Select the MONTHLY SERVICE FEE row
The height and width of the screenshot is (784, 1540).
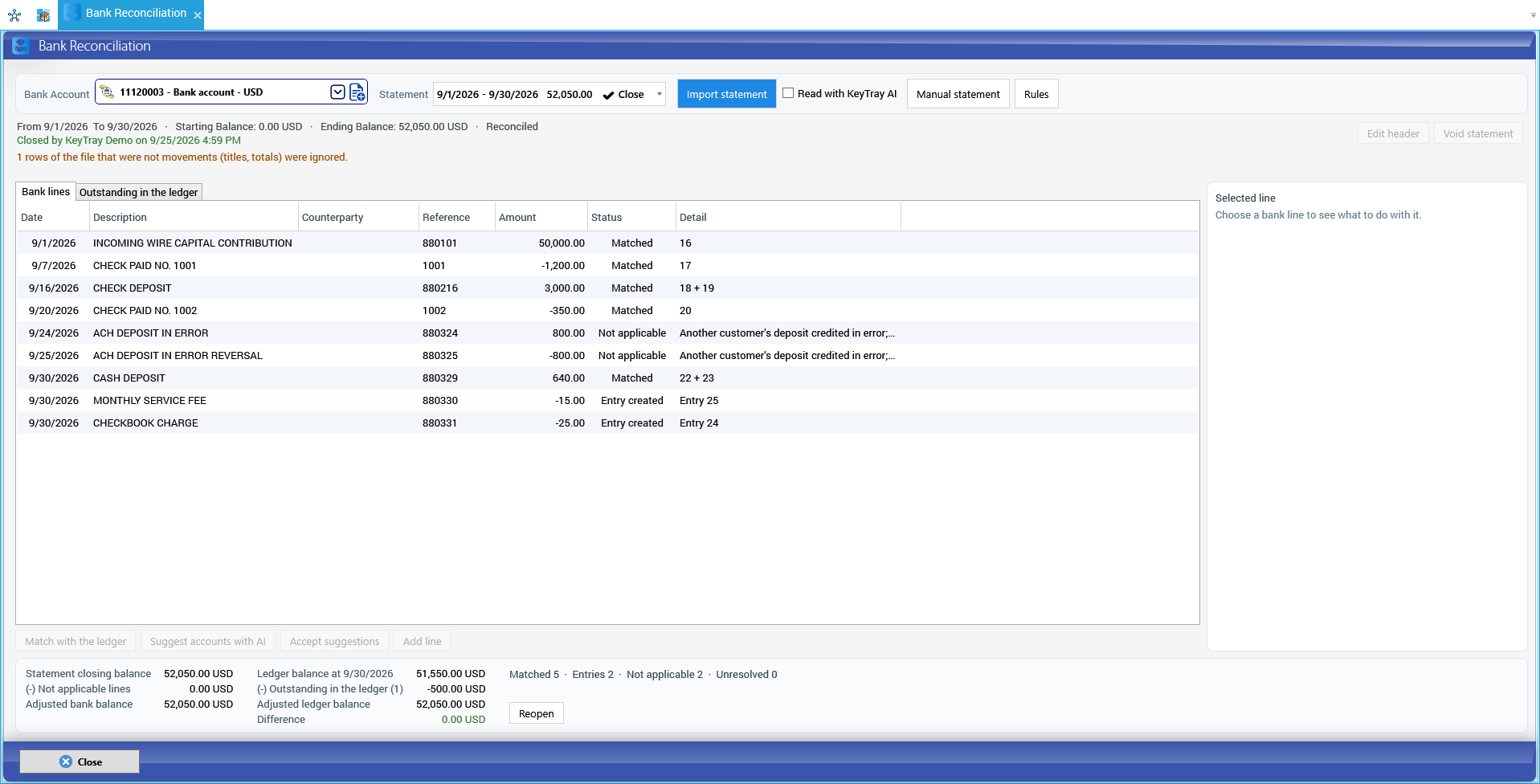pos(607,400)
